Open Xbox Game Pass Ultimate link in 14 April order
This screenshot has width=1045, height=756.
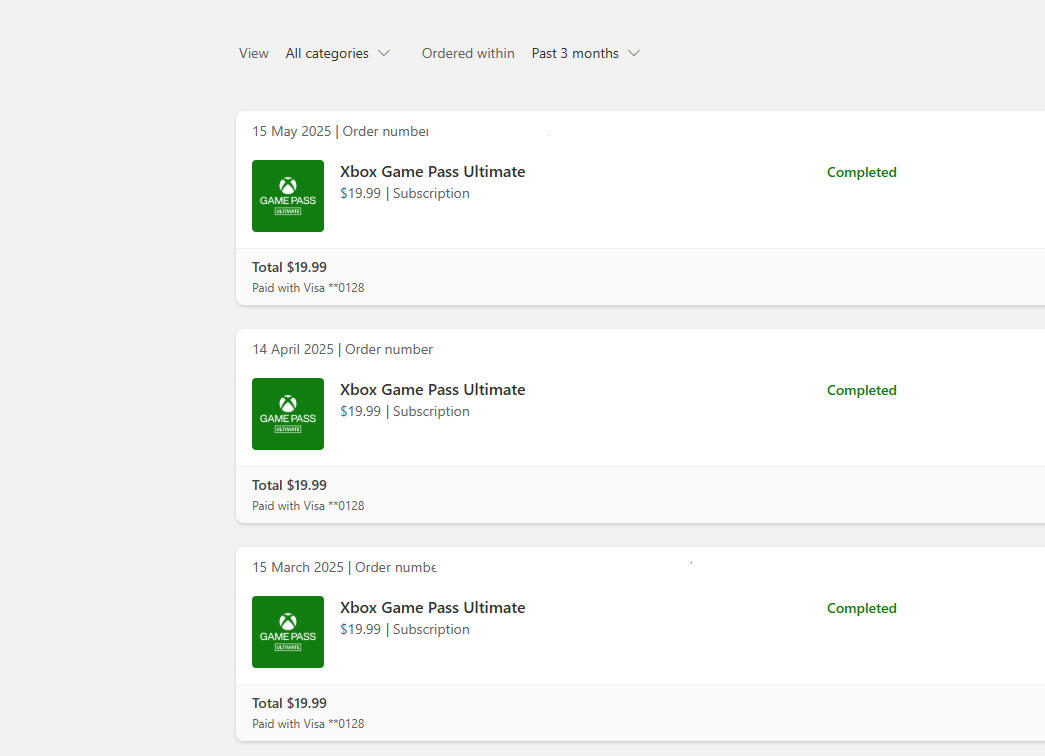pyautogui.click(x=433, y=389)
